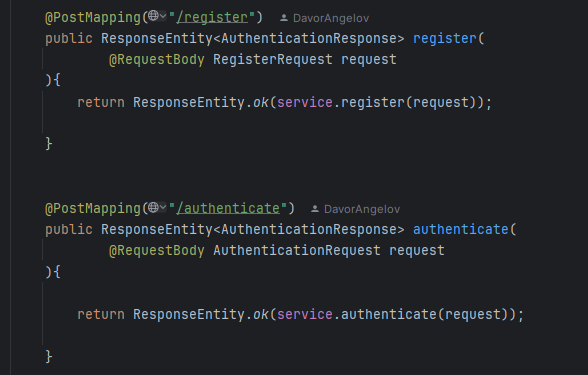This screenshot has height=375, width=588.
Task: Click the AuthenticationRequest parameter type
Action: point(297,250)
